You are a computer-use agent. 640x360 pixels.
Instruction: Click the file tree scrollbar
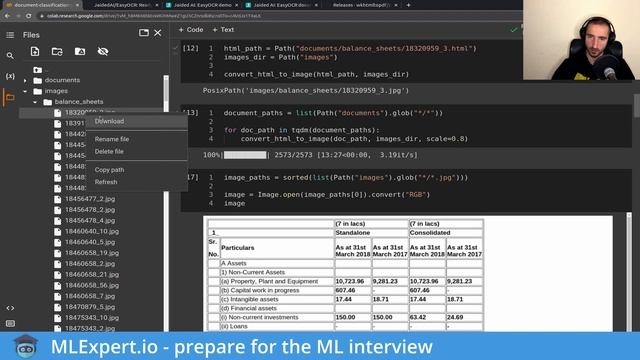(166, 89)
